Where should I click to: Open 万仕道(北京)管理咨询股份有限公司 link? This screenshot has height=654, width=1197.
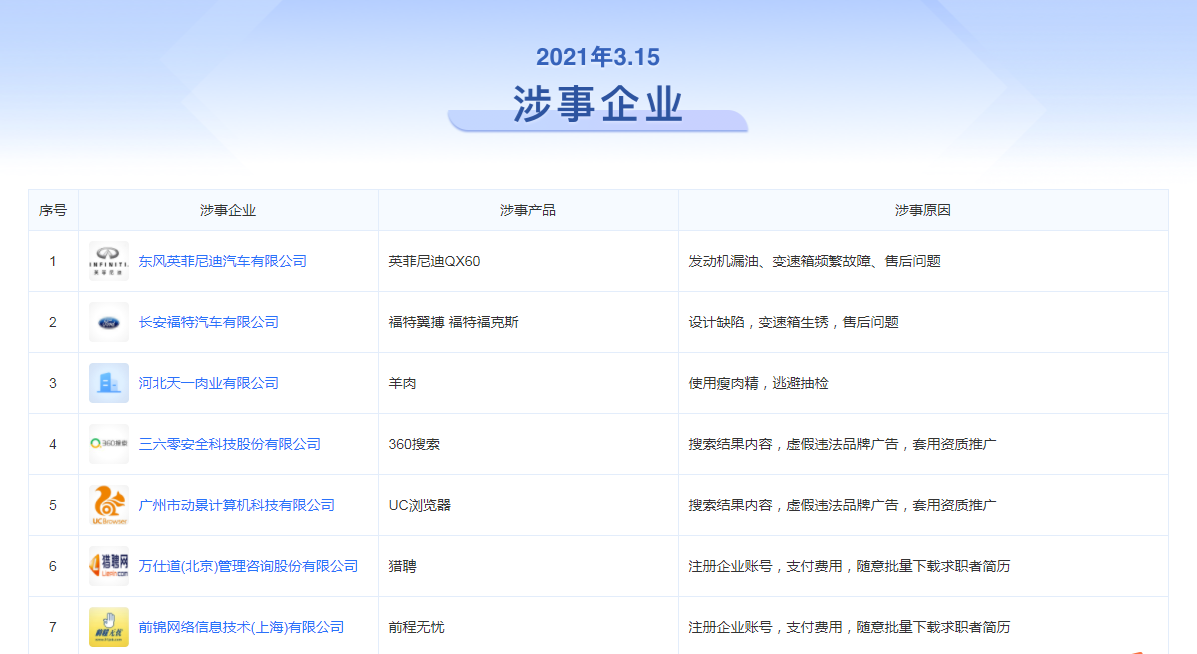pyautogui.click(x=248, y=566)
